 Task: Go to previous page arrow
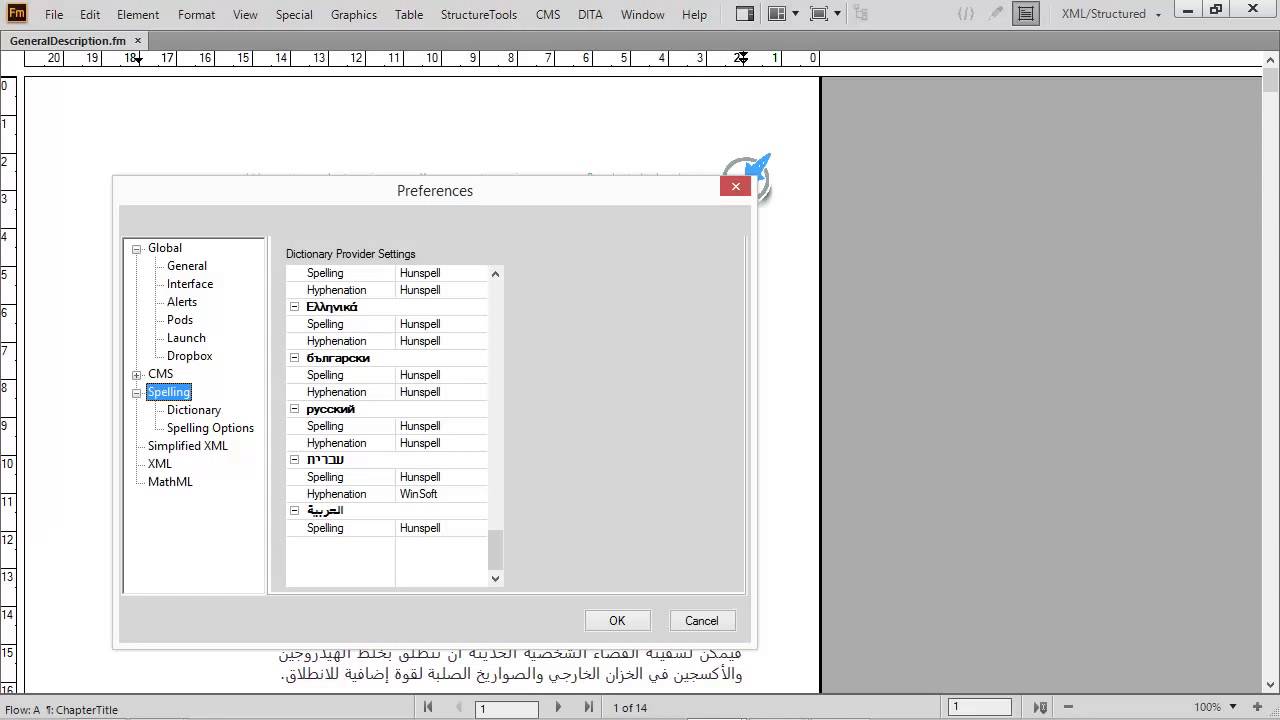pos(459,707)
